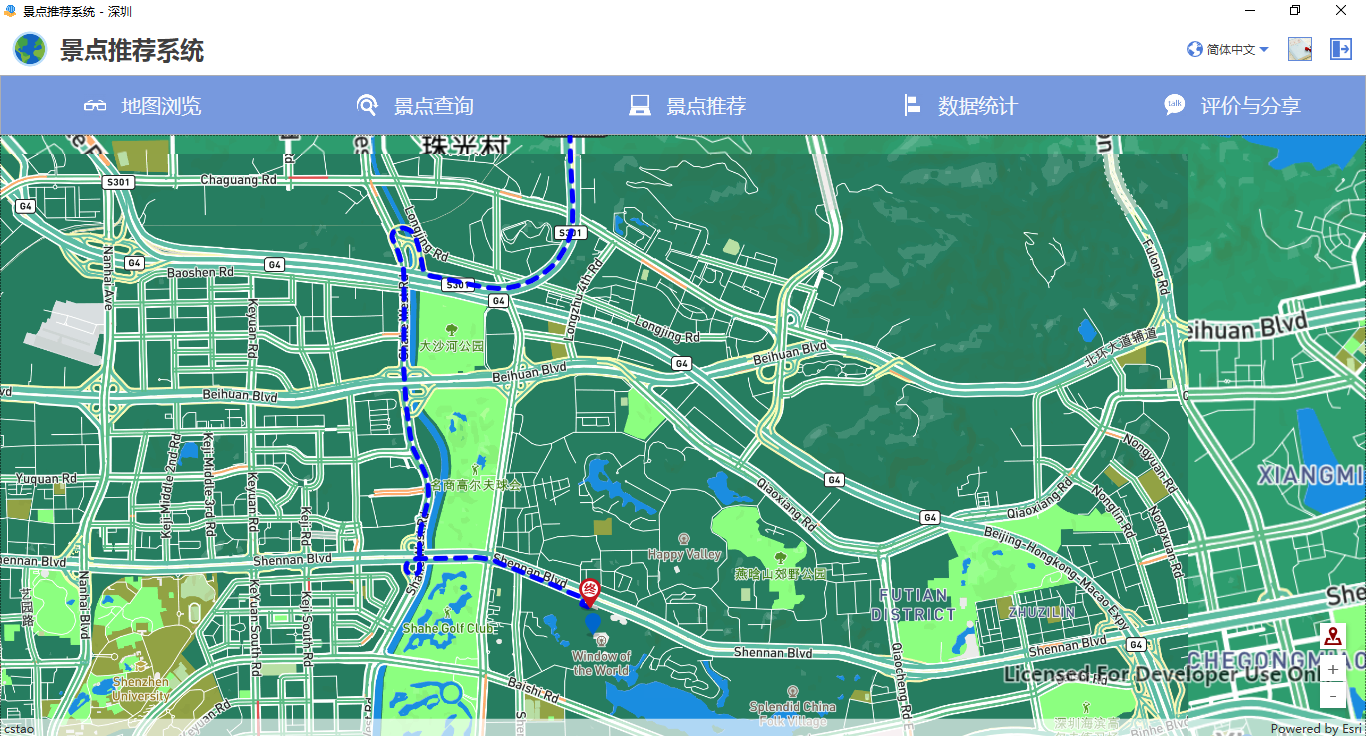Click the S301 road shield near Chaguang Rd

pyautogui.click(x=119, y=182)
